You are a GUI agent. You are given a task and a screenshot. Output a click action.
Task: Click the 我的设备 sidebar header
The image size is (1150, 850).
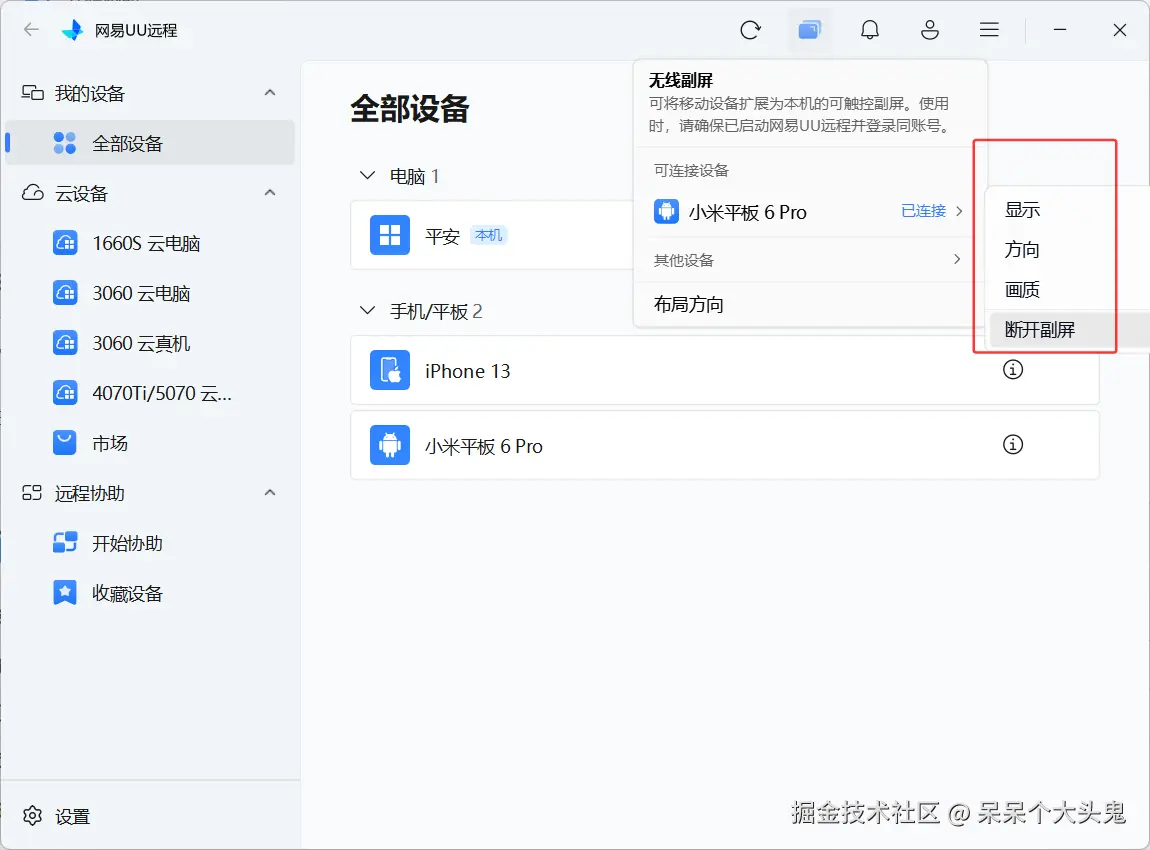89,93
